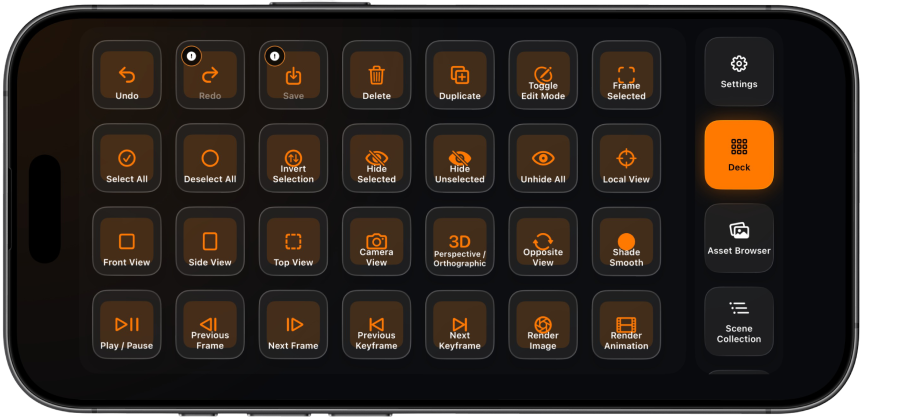Step to Previous Frame
The height and width of the screenshot is (420, 912).
210,324
